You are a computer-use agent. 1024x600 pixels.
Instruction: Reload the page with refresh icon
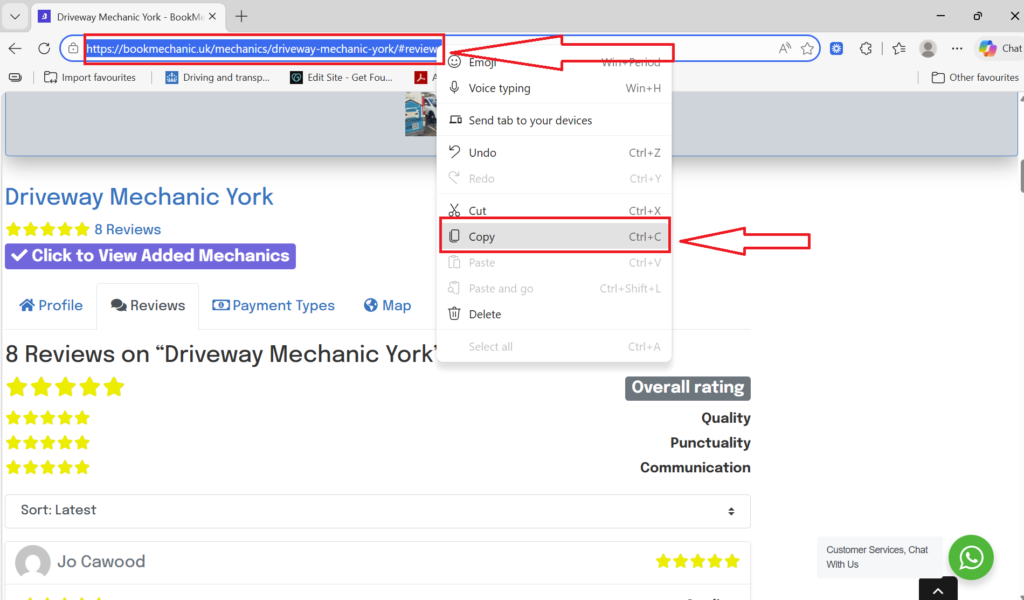[x=44, y=48]
